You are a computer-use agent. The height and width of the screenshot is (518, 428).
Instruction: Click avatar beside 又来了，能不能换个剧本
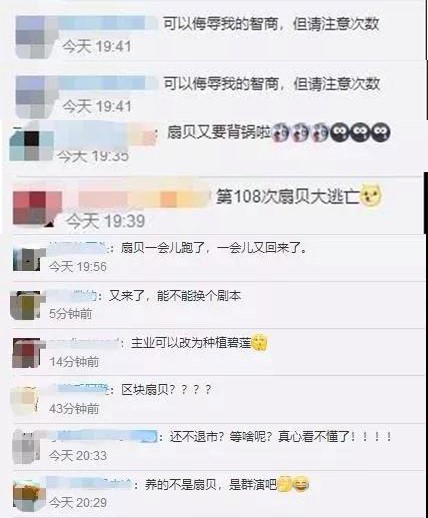pyautogui.click(x=25, y=305)
